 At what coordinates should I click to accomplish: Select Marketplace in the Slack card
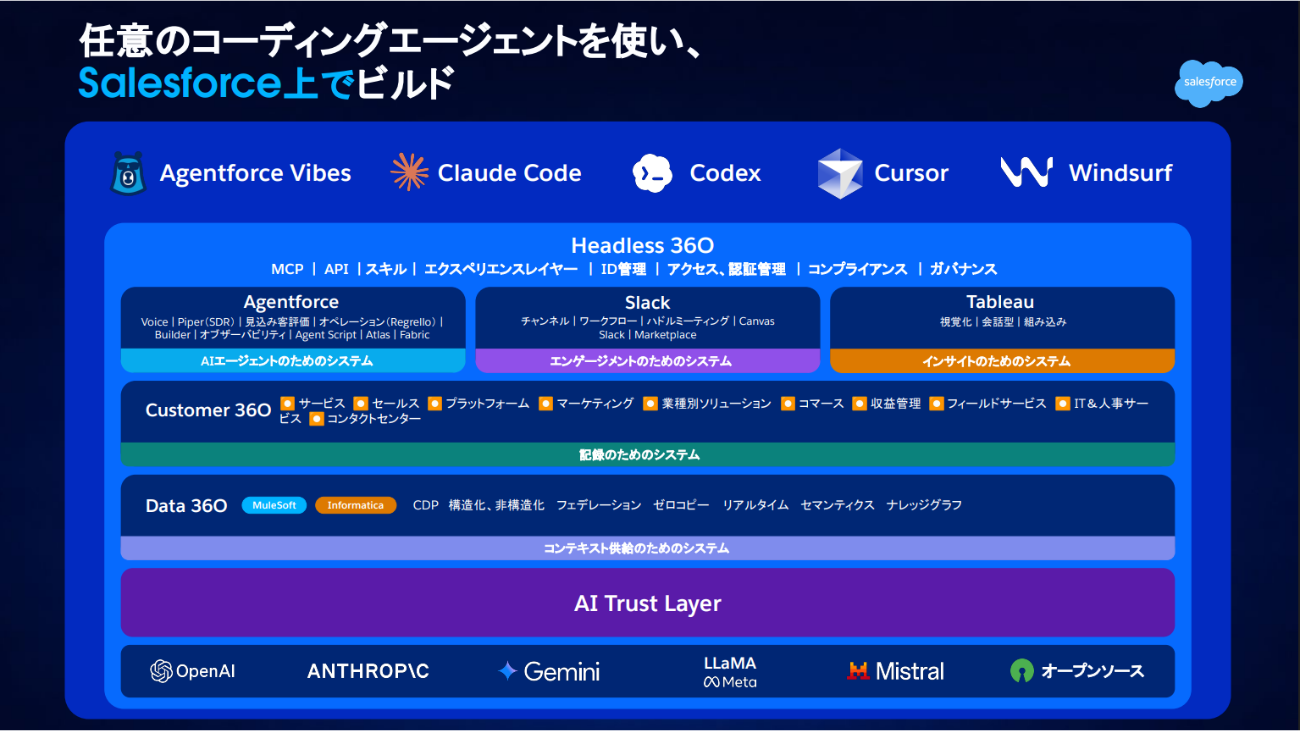(x=666, y=335)
